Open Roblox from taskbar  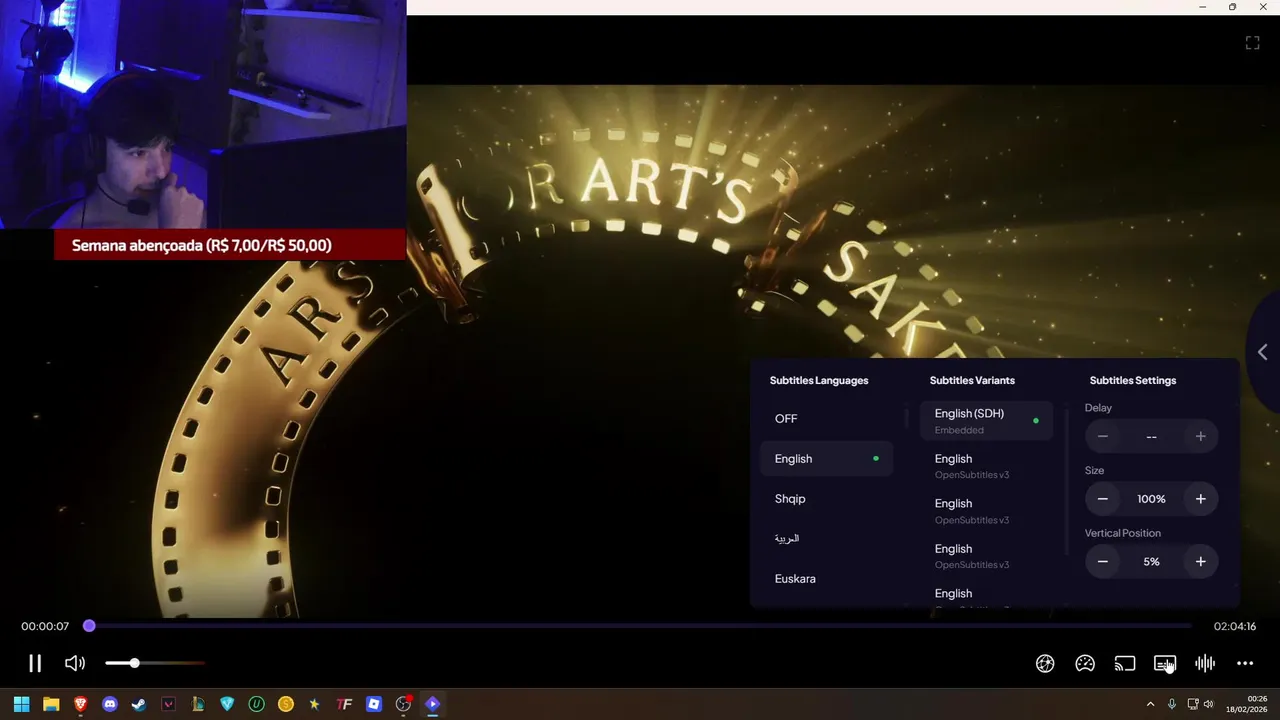pyautogui.click(x=374, y=704)
